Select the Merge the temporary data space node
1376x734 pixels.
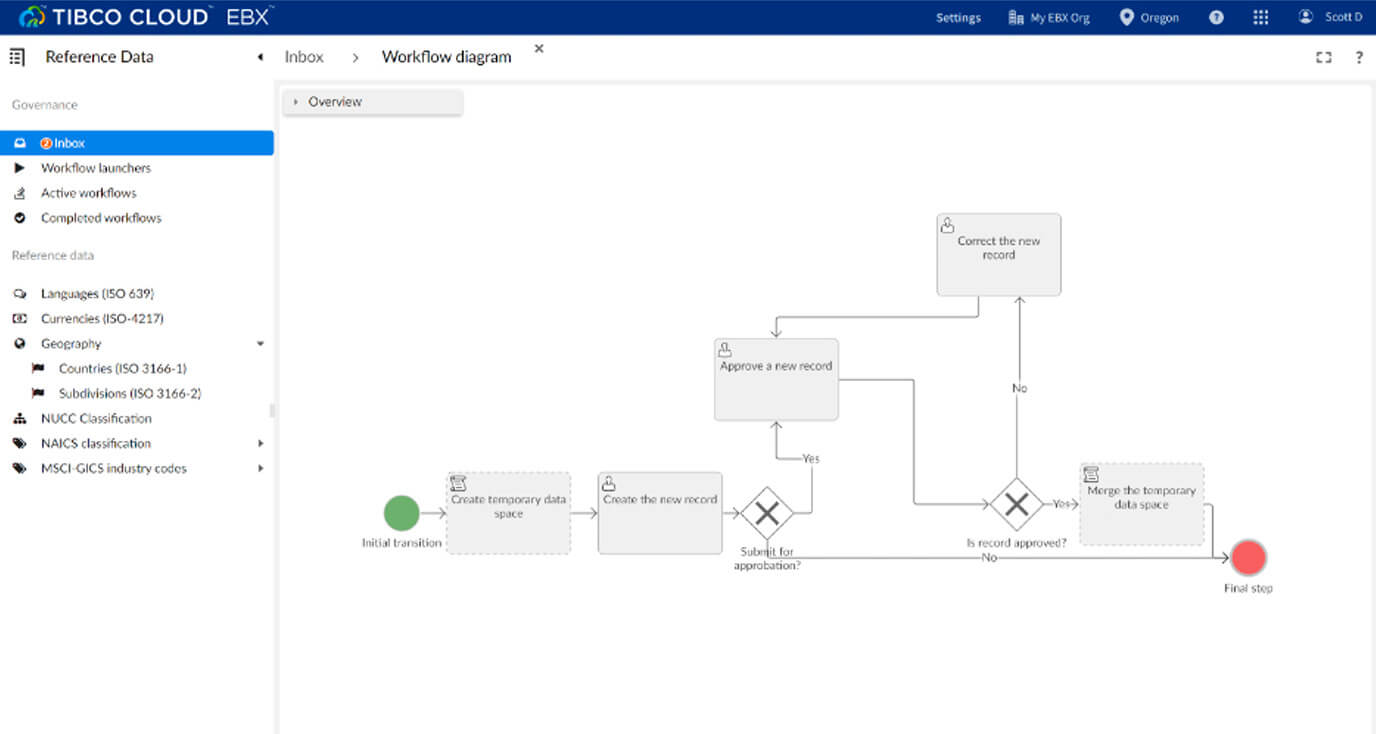click(1142, 504)
